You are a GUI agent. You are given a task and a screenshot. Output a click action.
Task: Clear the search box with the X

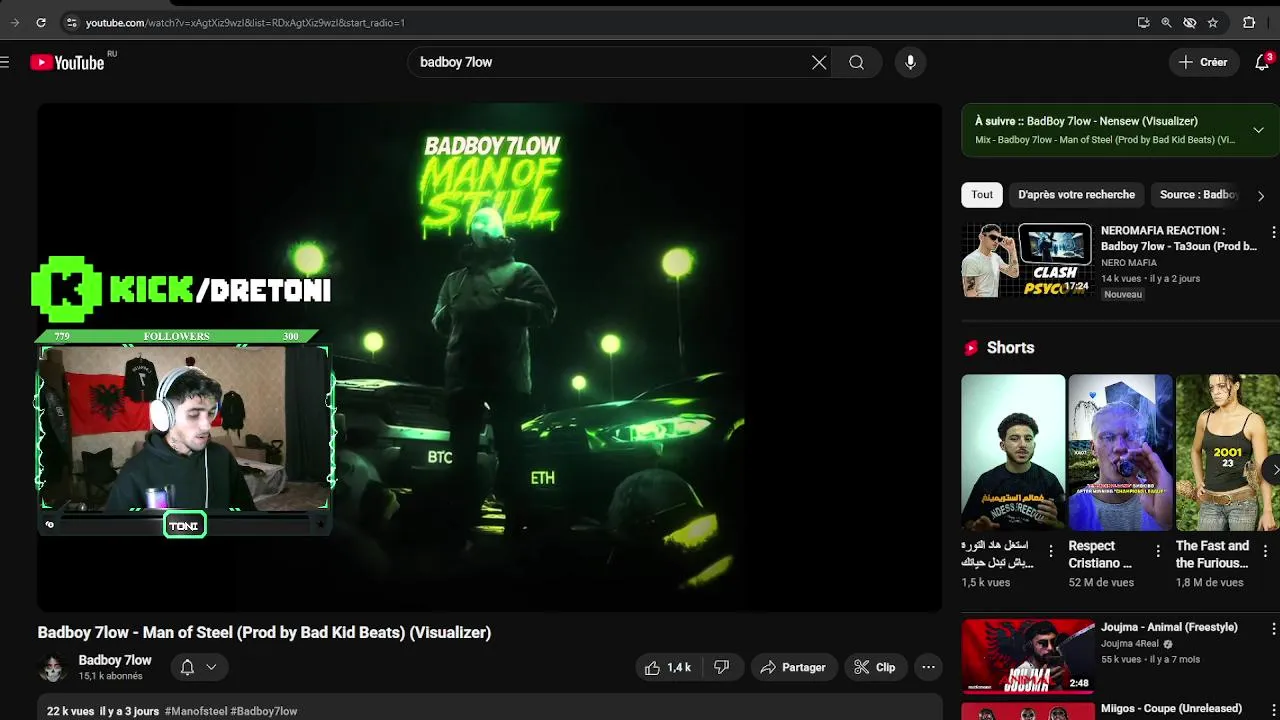(x=819, y=62)
